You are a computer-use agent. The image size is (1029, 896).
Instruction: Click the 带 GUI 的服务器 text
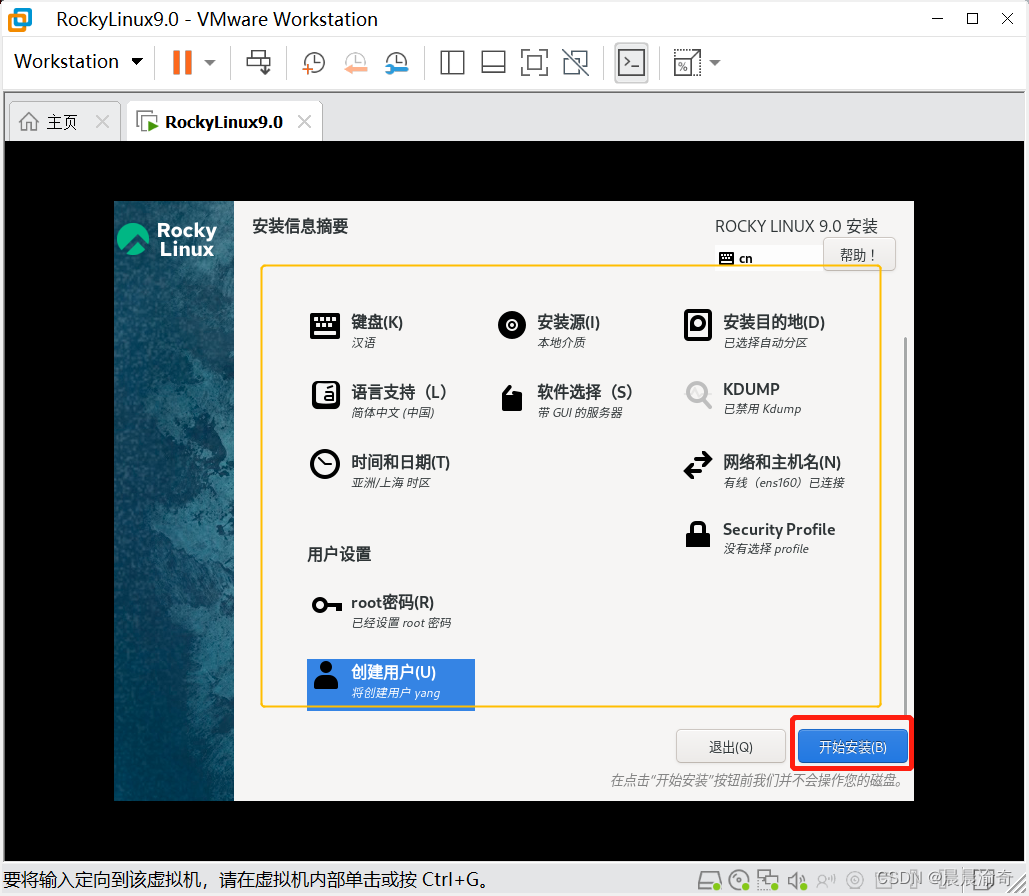pos(580,412)
